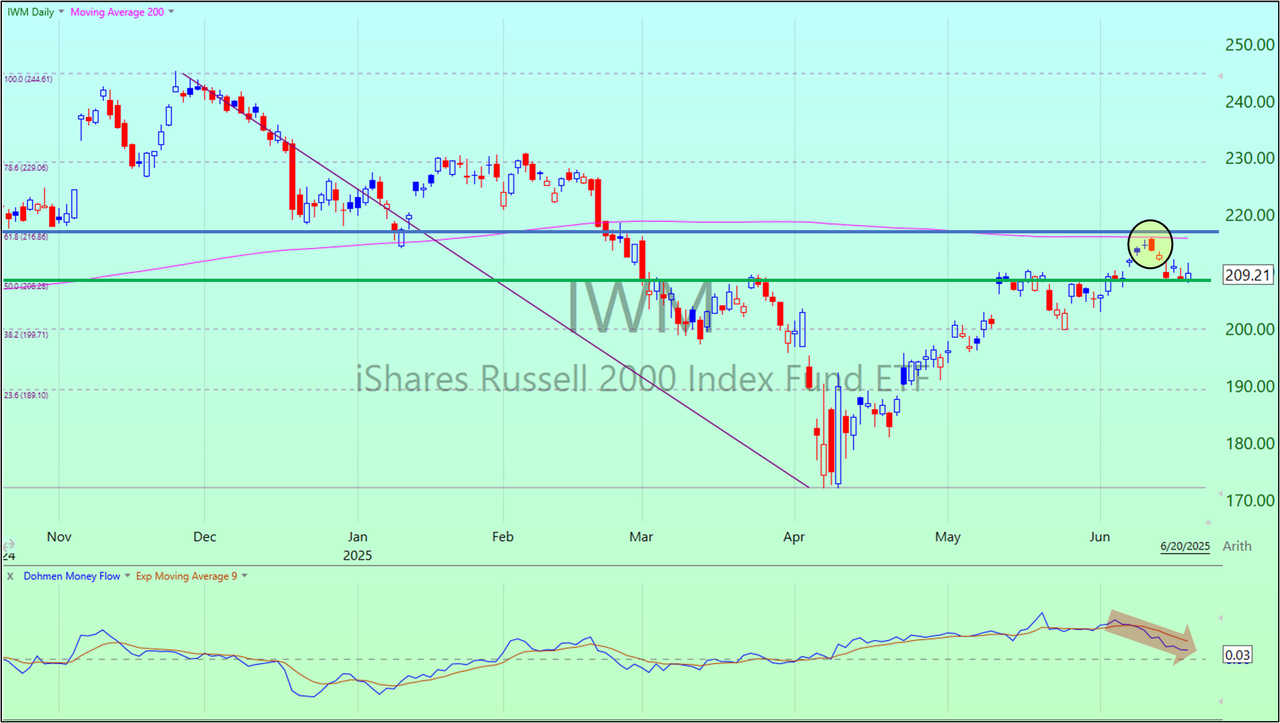
Task: Select the 209.21 price tag on axis
Action: [1245, 275]
